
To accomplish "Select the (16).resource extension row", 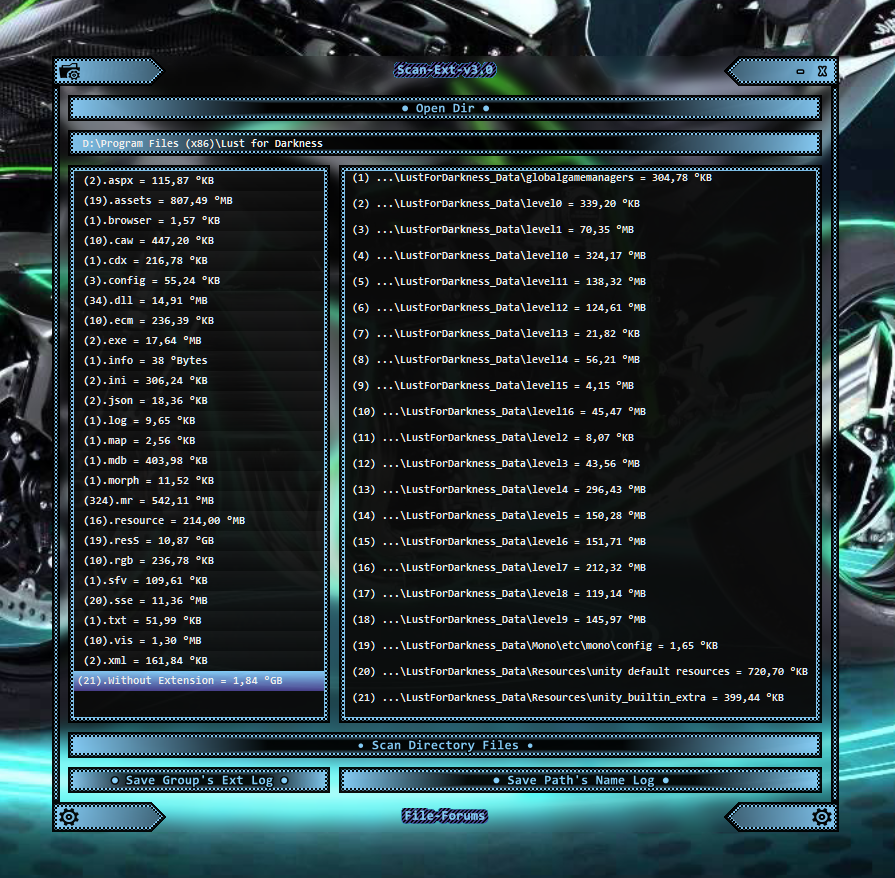I will point(199,520).
